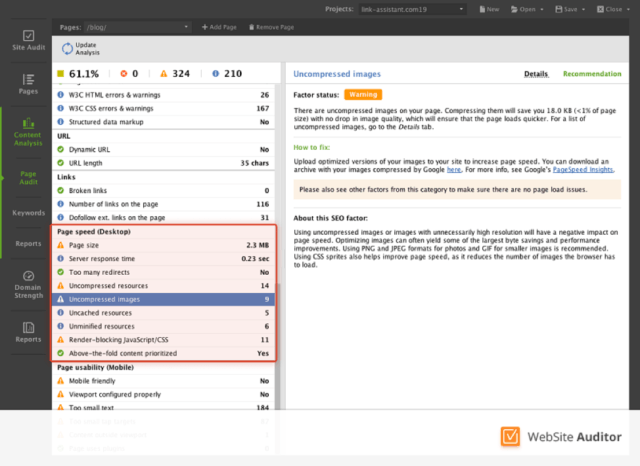
Task: Click the New project icon
Action: pyautogui.click(x=482, y=9)
